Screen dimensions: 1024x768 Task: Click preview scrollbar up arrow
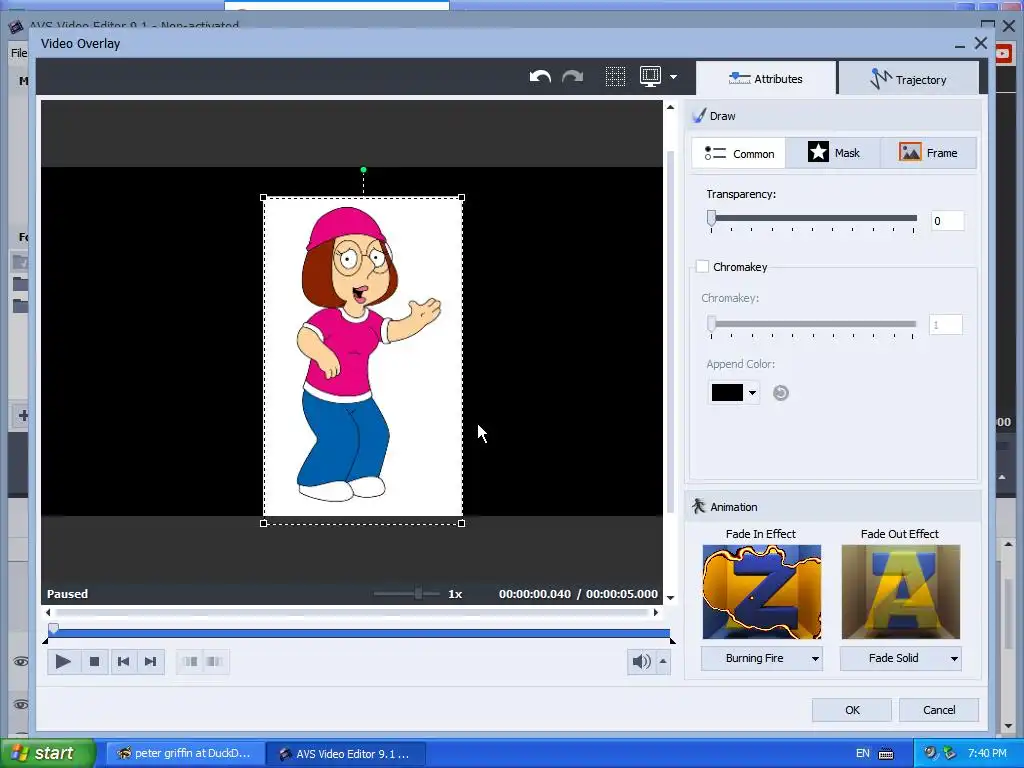[670, 106]
